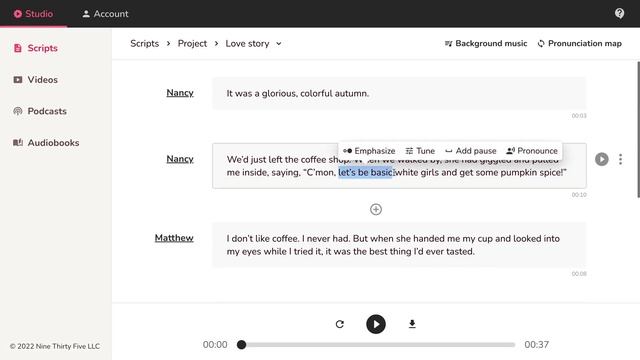Image resolution: width=640 pixels, height=360 pixels.
Task: Click the Pronounce option
Action: [x=532, y=151]
